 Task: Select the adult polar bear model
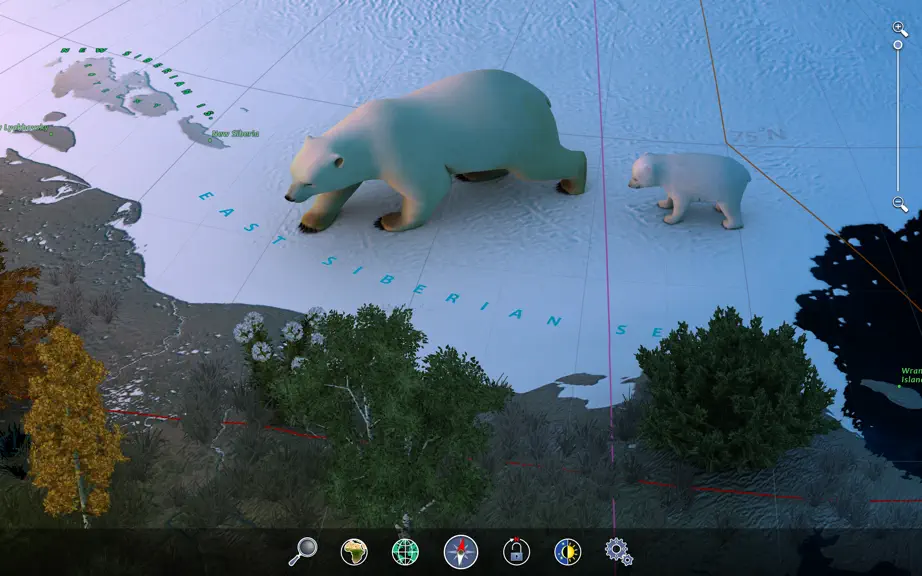[x=436, y=149]
